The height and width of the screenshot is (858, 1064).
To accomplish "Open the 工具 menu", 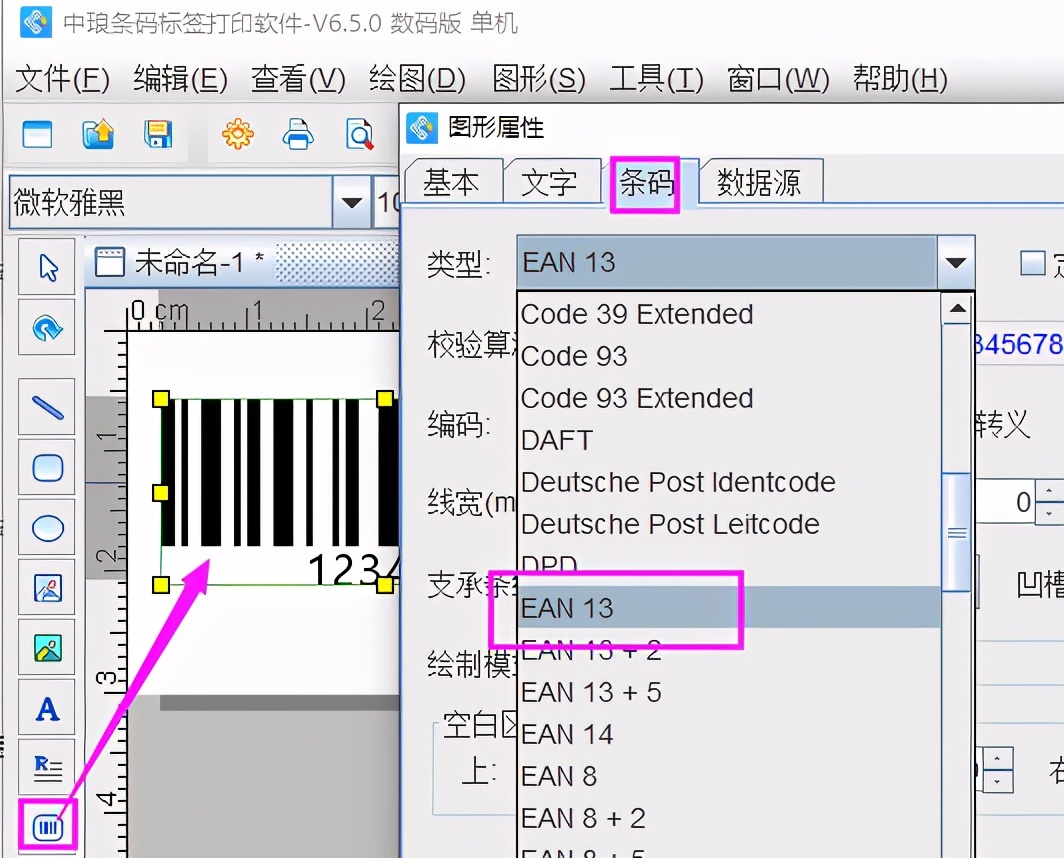I will (x=655, y=79).
